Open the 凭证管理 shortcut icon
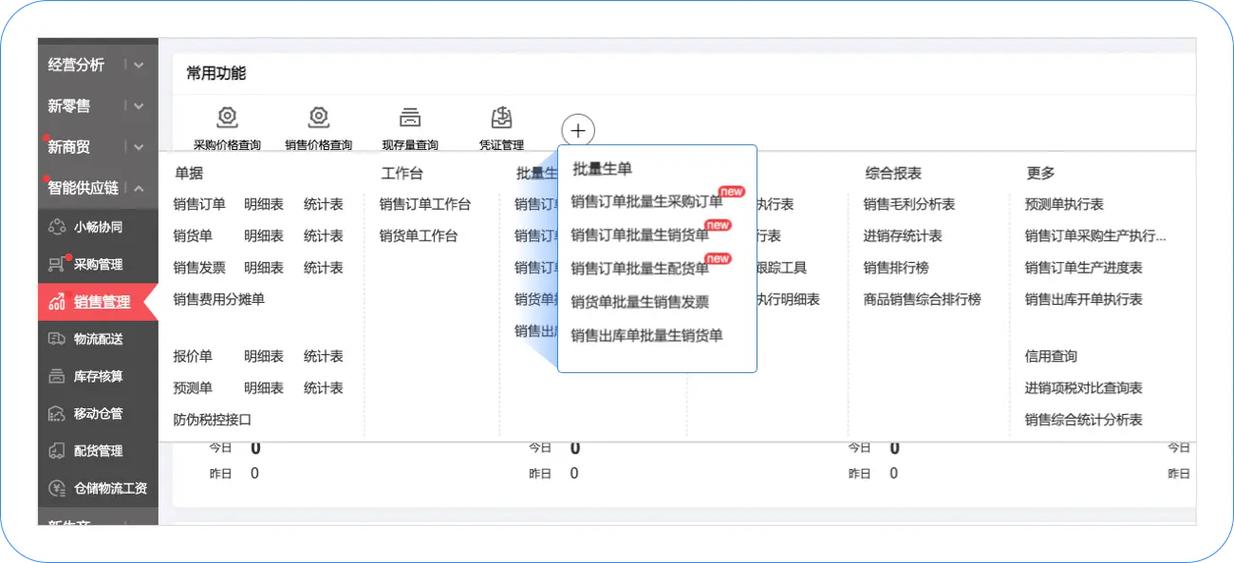The height and width of the screenshot is (563, 1234). coord(501,117)
